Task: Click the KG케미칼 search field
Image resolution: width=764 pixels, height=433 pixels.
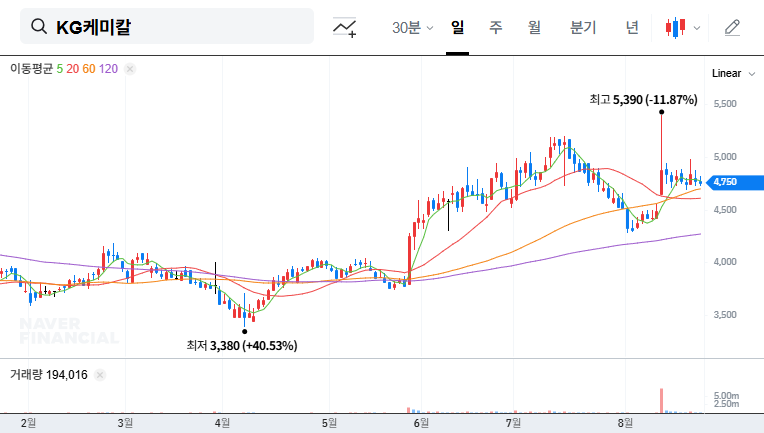Action: (167, 26)
